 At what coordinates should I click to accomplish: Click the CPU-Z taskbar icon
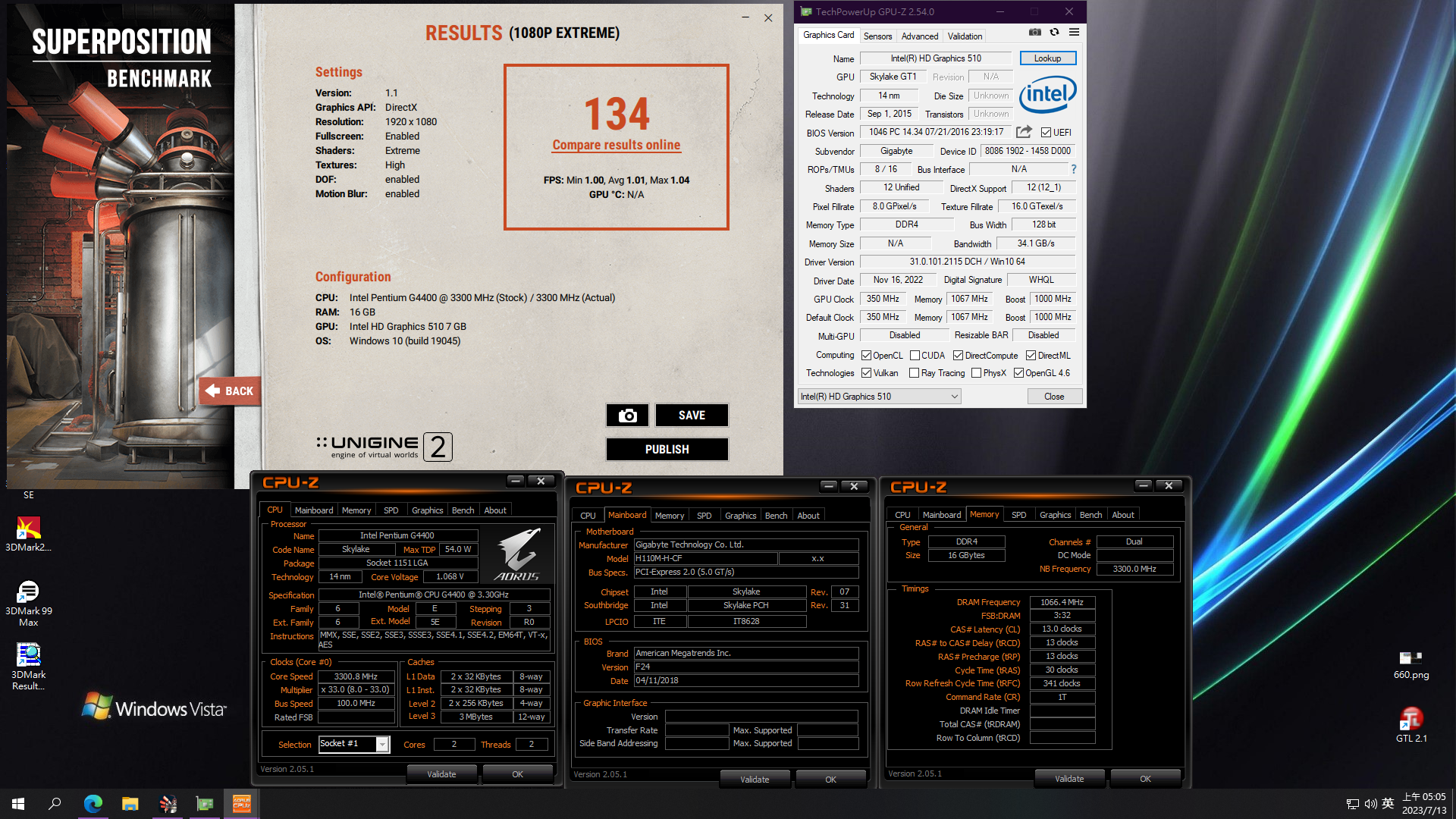242,804
